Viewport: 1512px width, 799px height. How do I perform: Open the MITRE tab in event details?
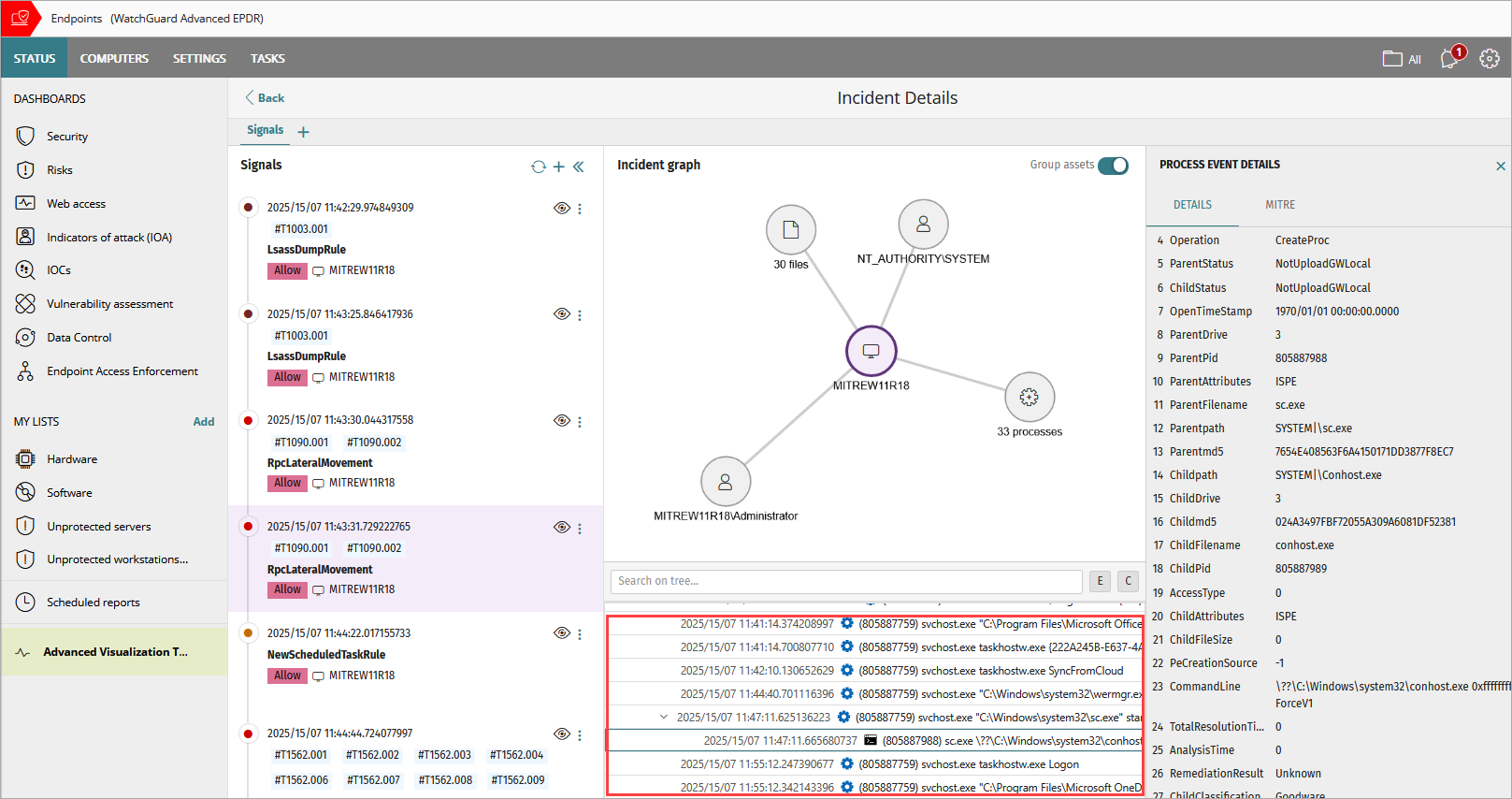click(x=1280, y=205)
